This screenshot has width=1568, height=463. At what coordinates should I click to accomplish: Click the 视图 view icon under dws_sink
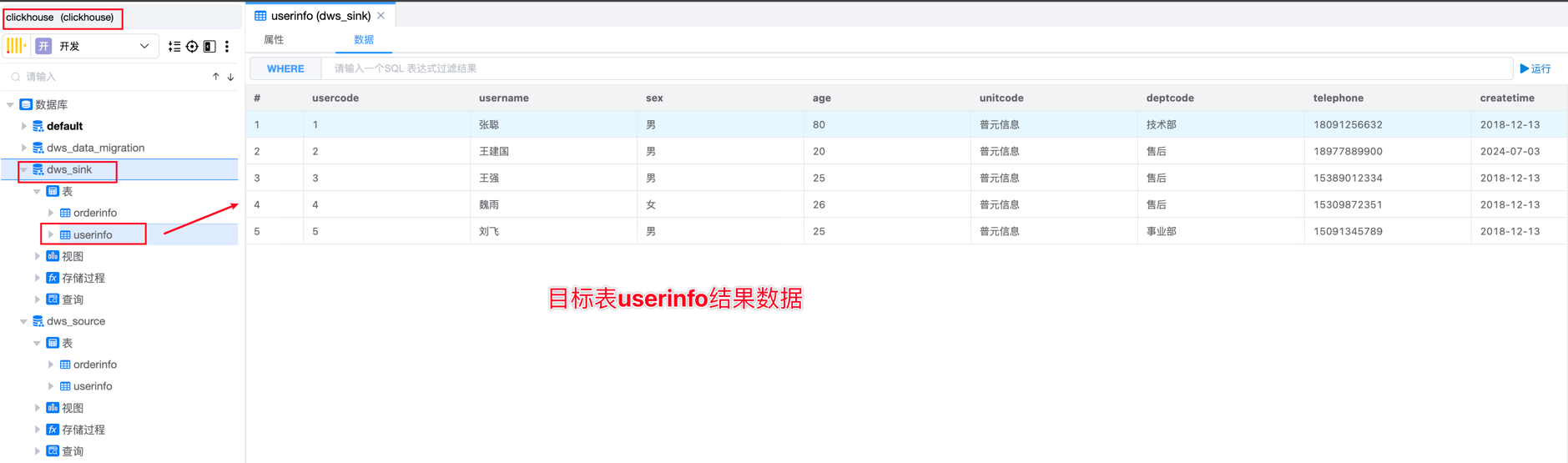tap(53, 257)
